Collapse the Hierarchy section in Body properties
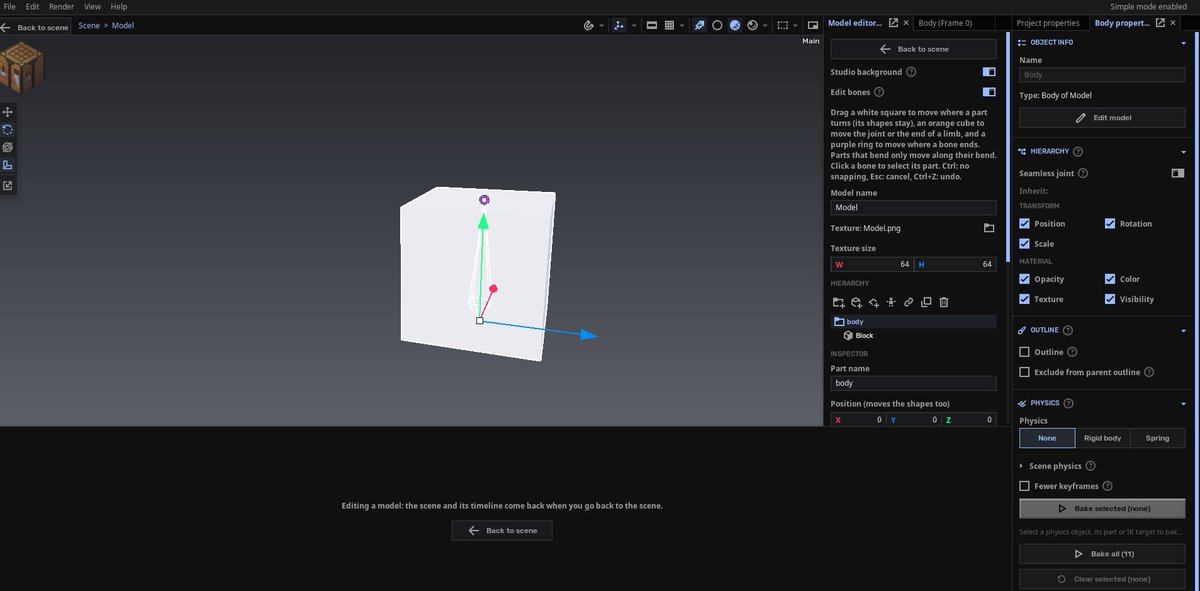Viewport: 1200px width, 591px height. coord(1183,152)
